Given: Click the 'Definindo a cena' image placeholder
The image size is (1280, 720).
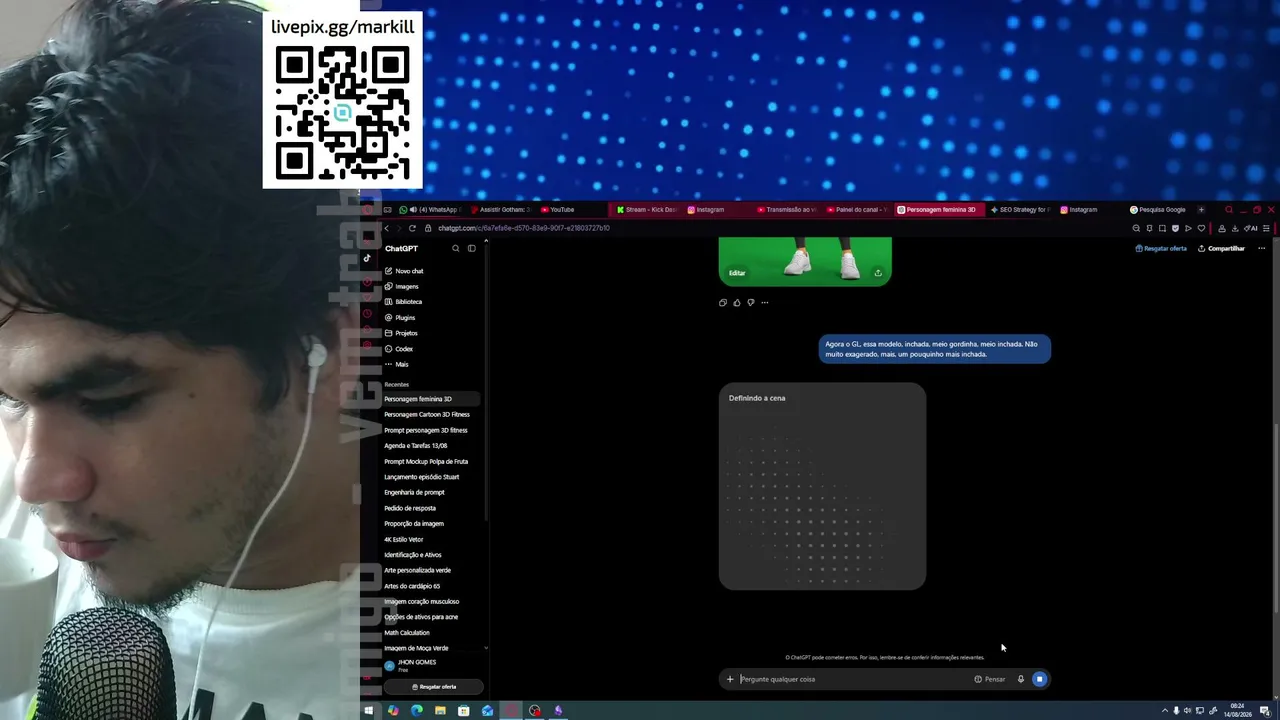Looking at the screenshot, I should pos(822,486).
